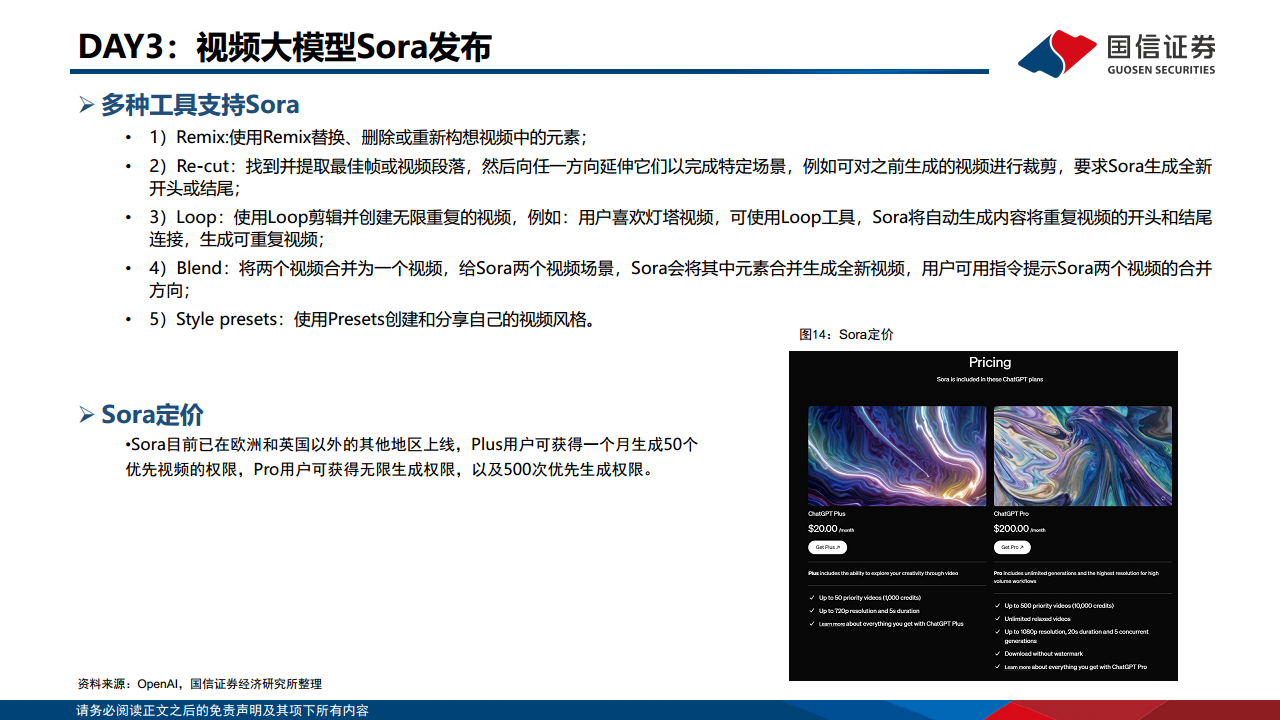Click the arrow bullet before "Sora定价" heading
1280x720 pixels.
coord(87,415)
